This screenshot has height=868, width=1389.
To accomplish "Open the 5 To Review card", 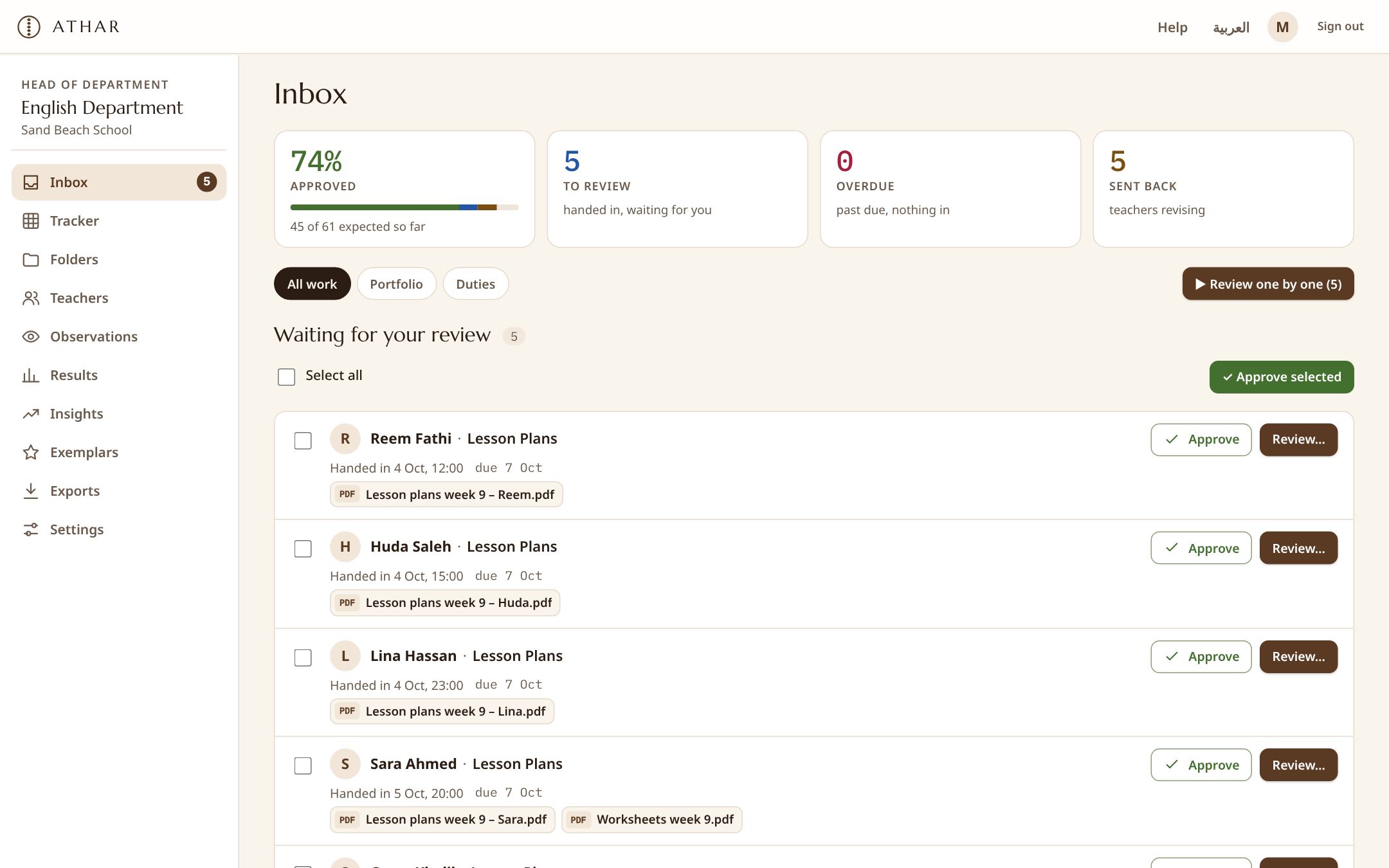I will click(677, 189).
